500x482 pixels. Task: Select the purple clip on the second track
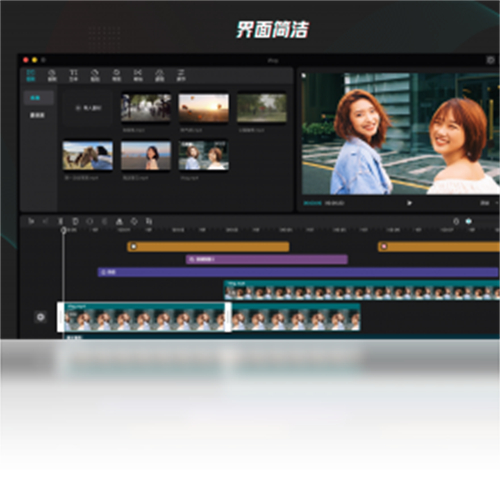click(267, 259)
